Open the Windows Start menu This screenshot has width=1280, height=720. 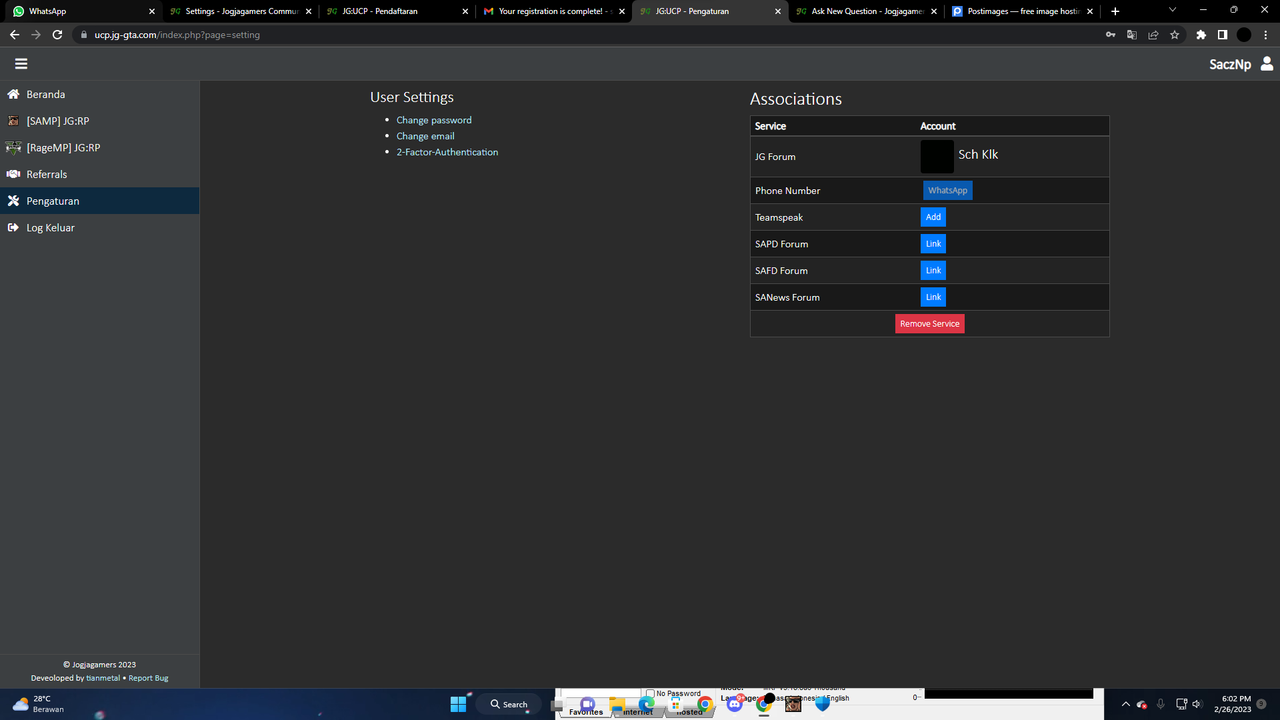tap(458, 704)
